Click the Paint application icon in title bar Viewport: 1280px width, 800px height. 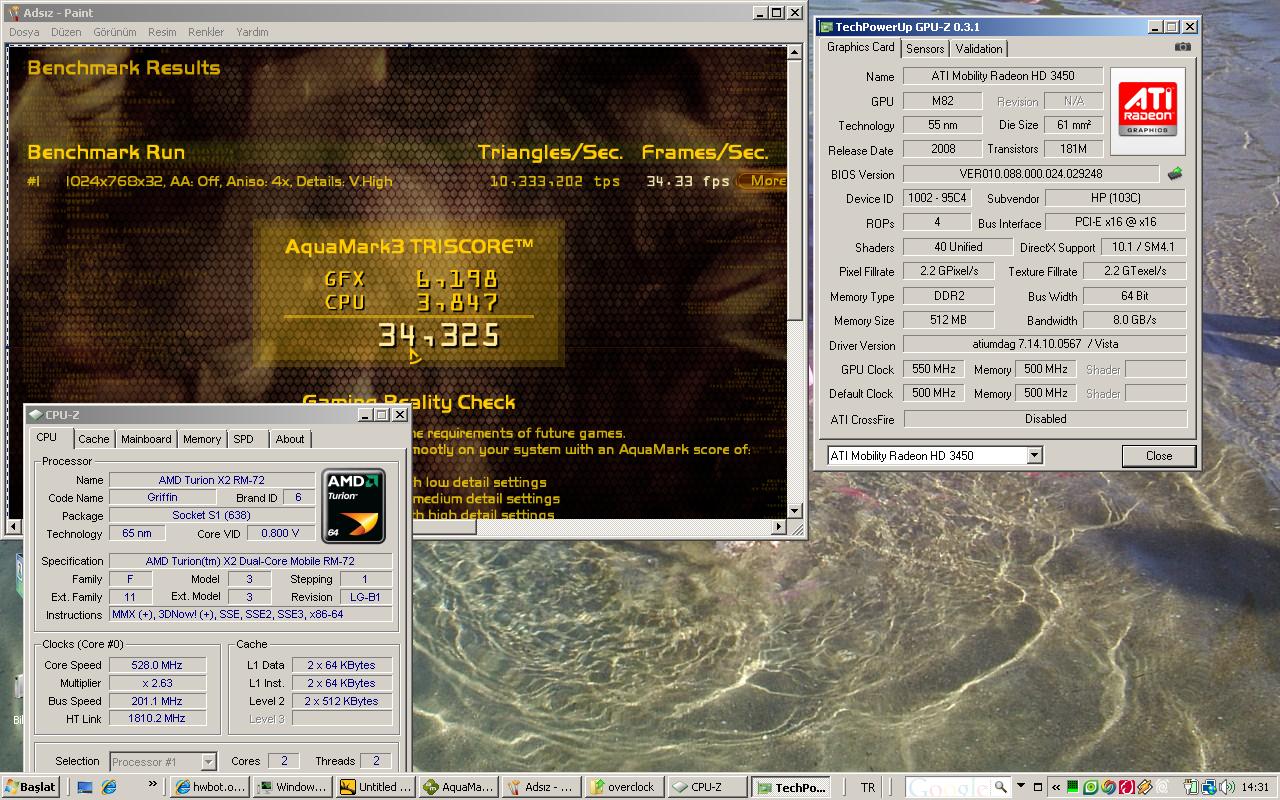13,12
